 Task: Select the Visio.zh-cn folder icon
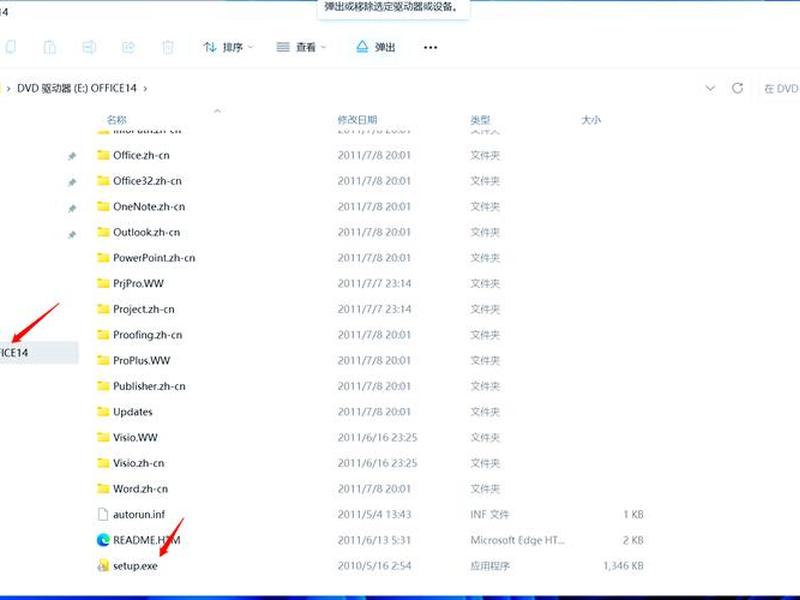[x=103, y=463]
